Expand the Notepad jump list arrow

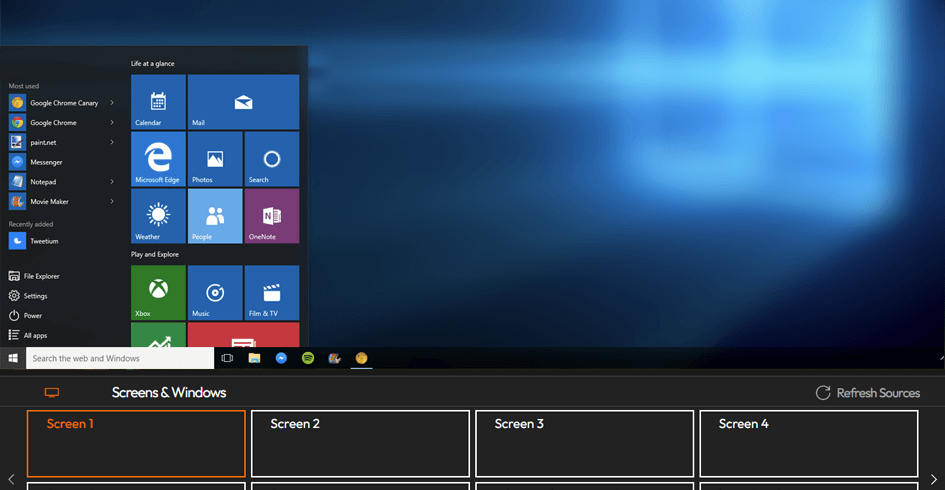[112, 182]
